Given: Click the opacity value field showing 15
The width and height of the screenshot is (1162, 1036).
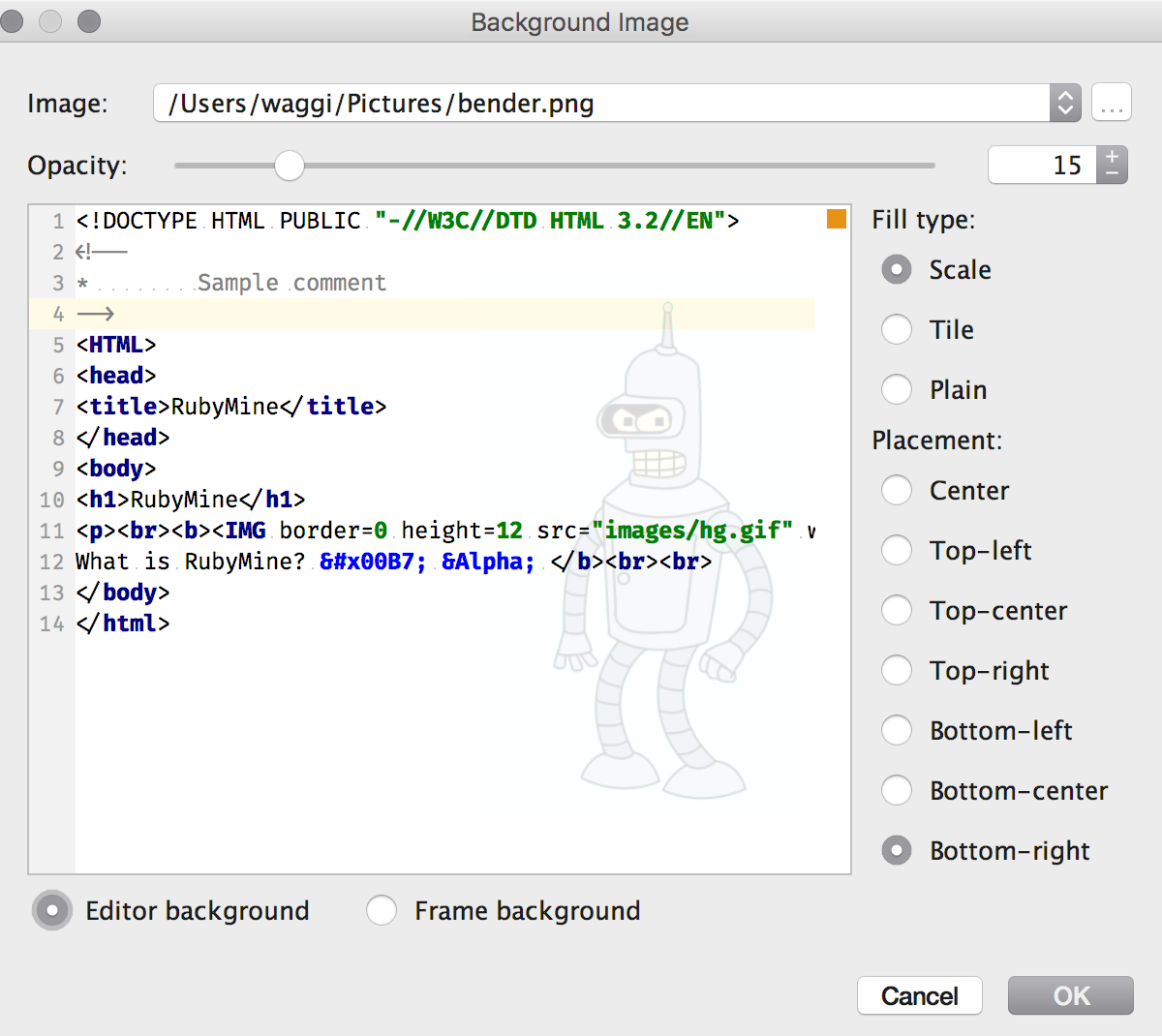Looking at the screenshot, I should point(1043,165).
